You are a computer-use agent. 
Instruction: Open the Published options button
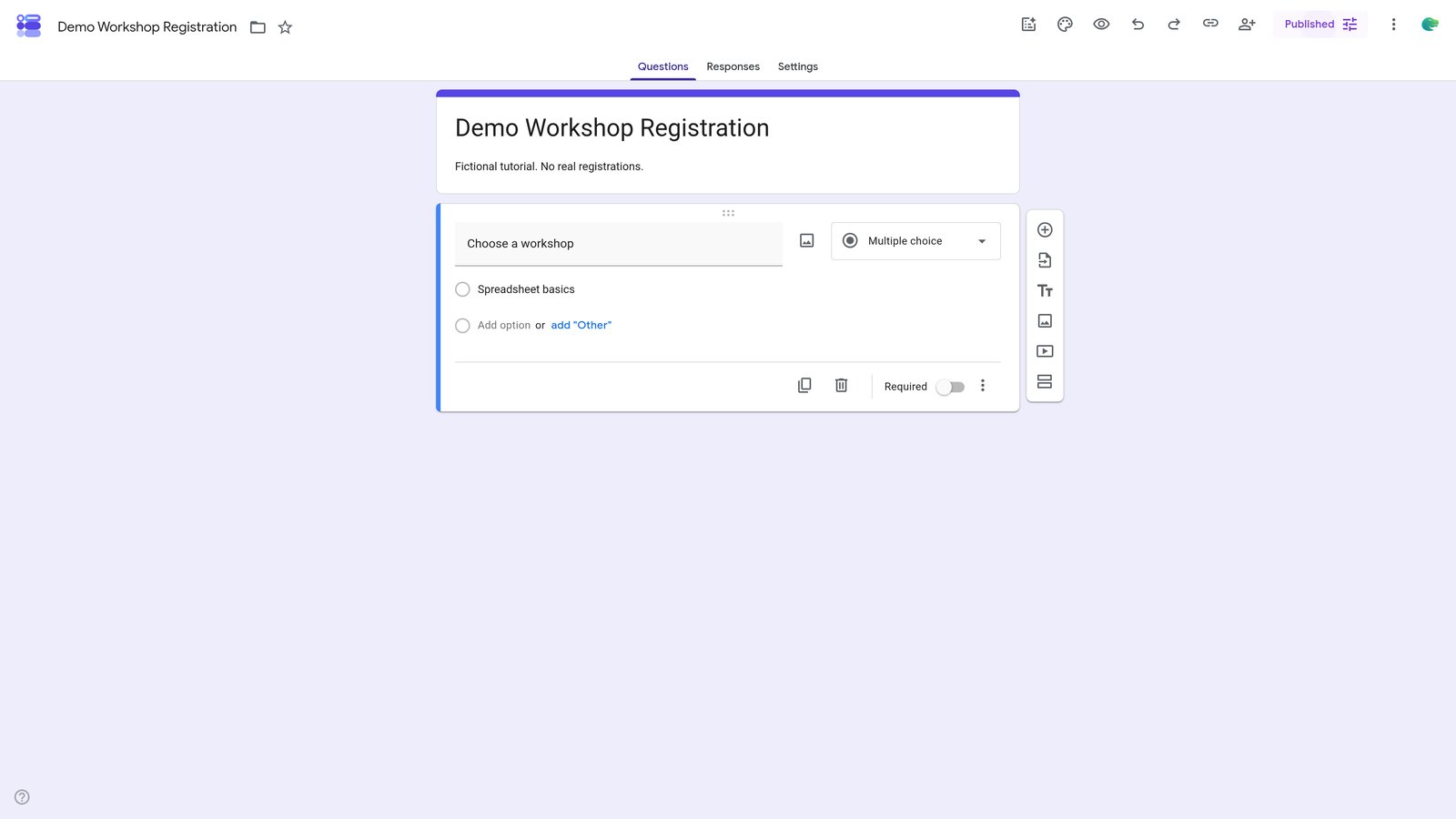(1320, 25)
